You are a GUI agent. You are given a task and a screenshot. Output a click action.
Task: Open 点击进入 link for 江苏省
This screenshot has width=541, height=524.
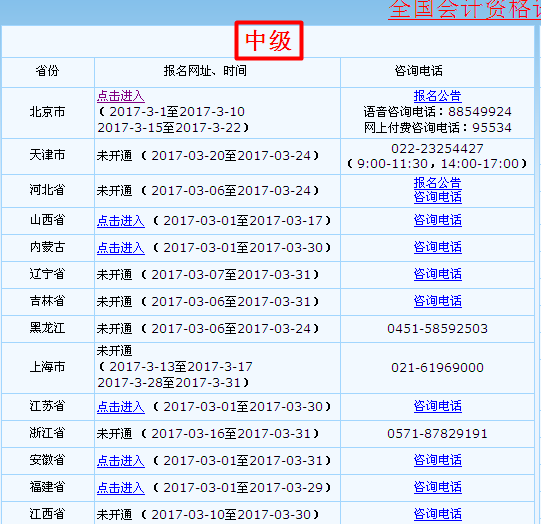(x=121, y=407)
